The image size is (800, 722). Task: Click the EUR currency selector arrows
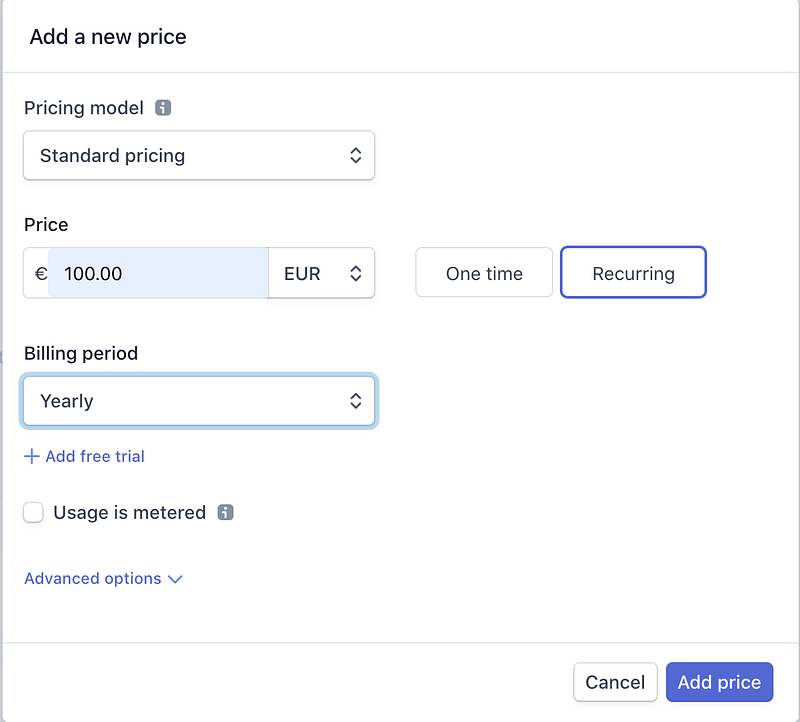tap(356, 273)
